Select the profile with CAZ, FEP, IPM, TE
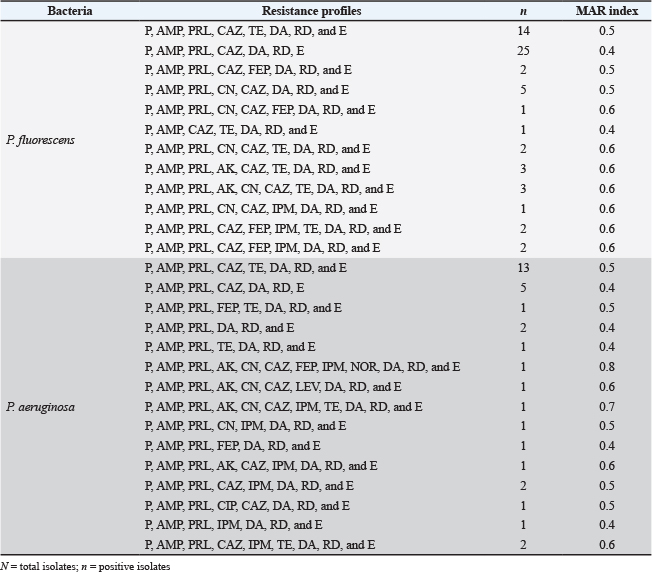652x572 pixels. 274,228
